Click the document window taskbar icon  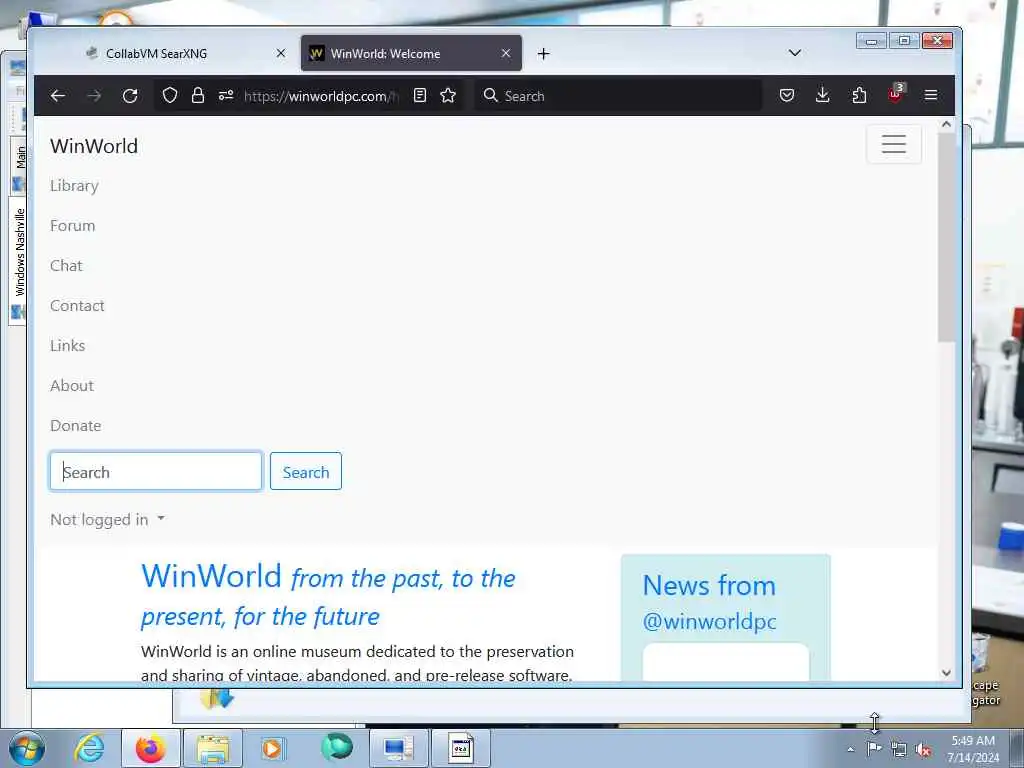[460, 748]
